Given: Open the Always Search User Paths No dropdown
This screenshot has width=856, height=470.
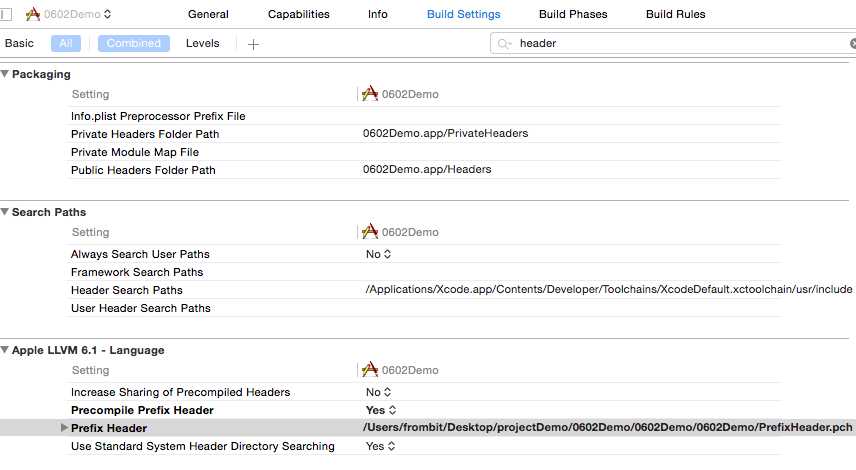Looking at the screenshot, I should 378,254.
